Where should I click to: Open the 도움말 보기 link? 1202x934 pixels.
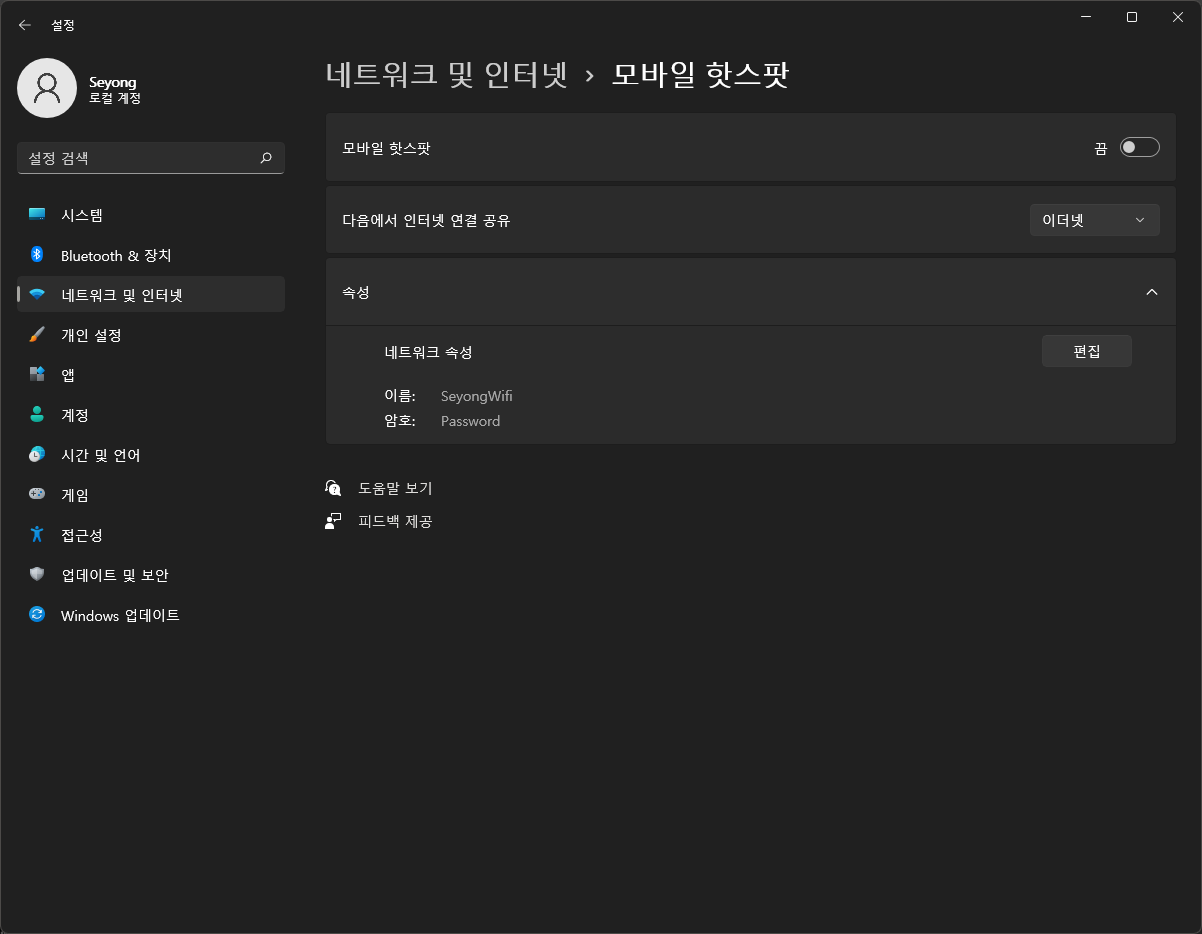[x=394, y=488]
